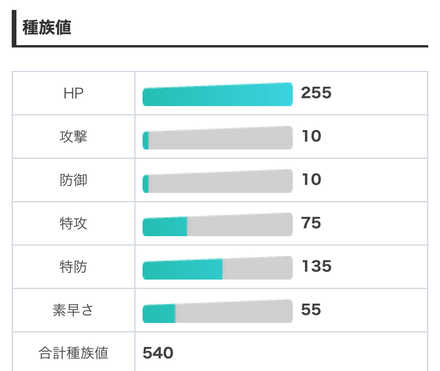Click the 特攻 value 75

[311, 223]
